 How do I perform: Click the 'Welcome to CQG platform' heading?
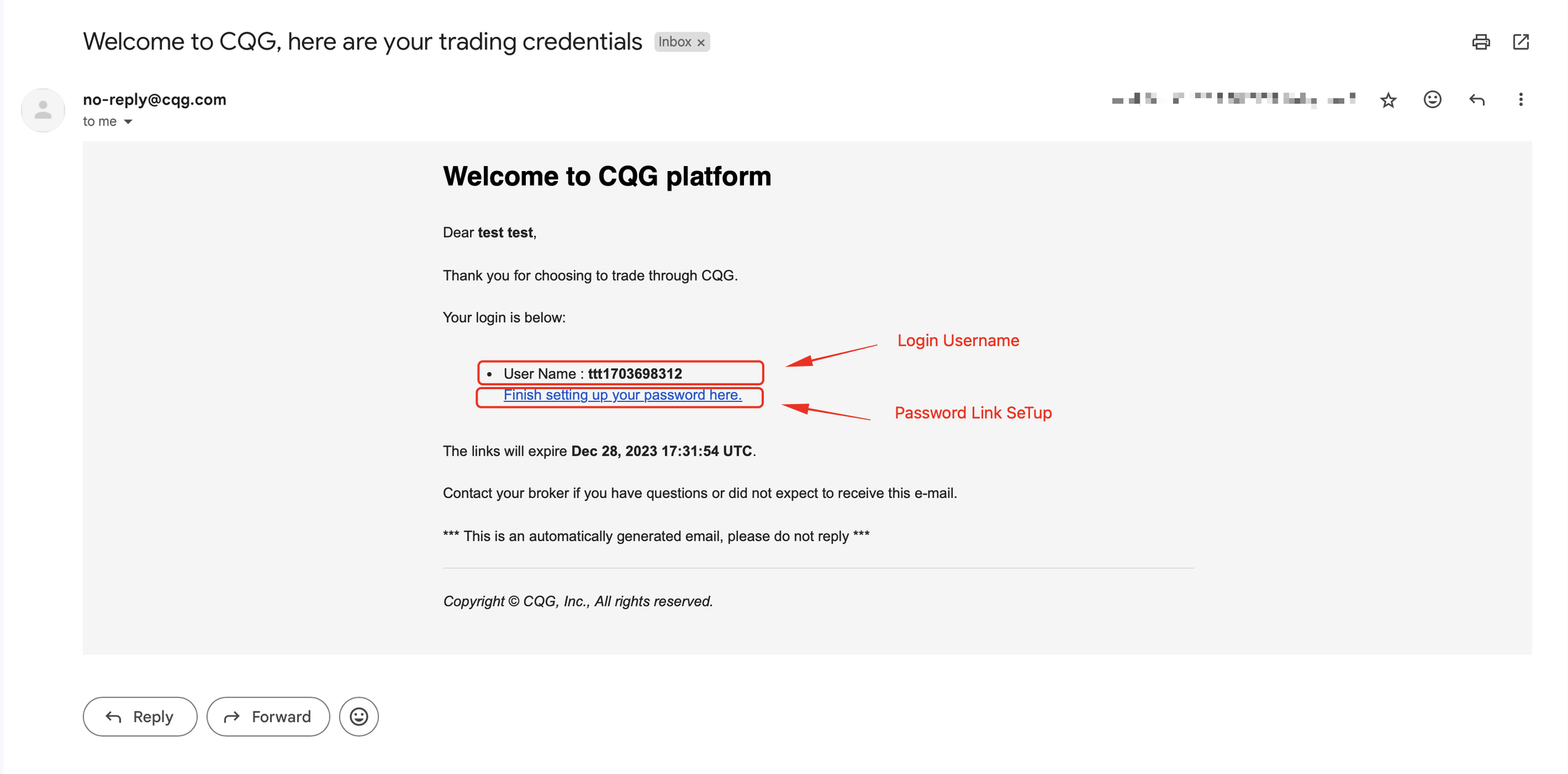(x=607, y=176)
